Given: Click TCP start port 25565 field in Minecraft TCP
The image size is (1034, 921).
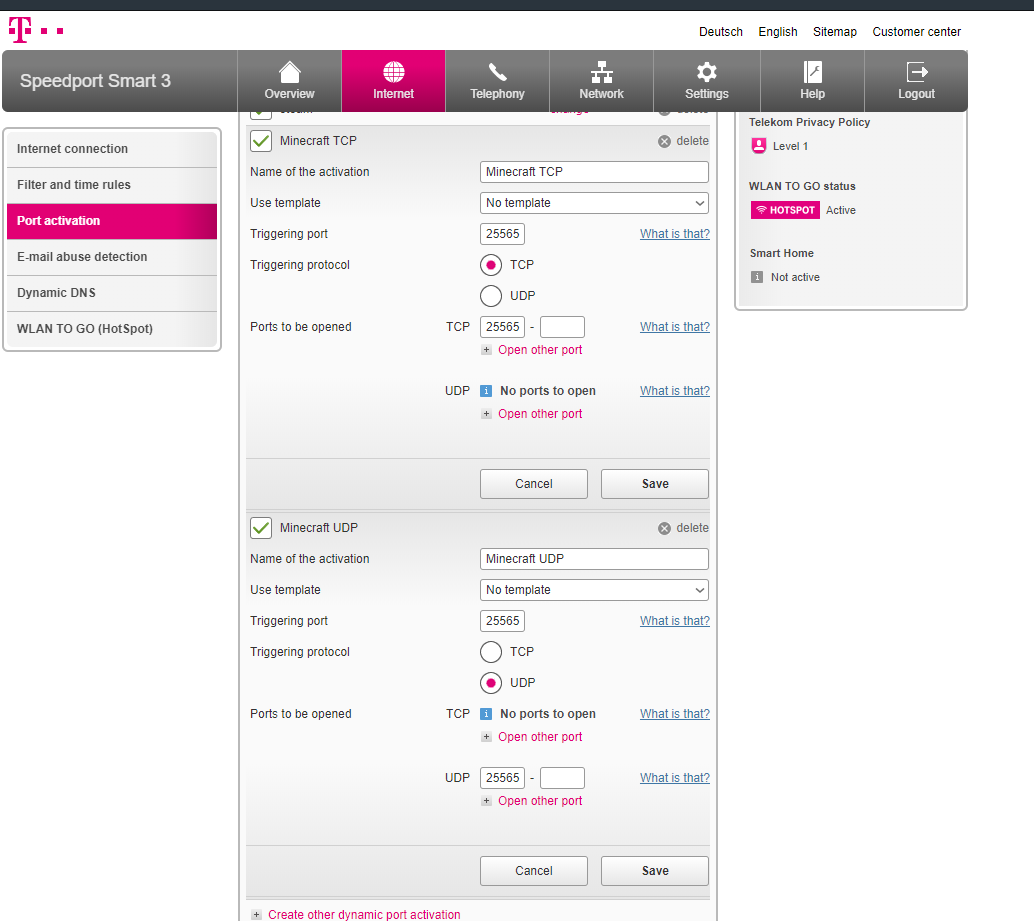Looking at the screenshot, I should 502,327.
